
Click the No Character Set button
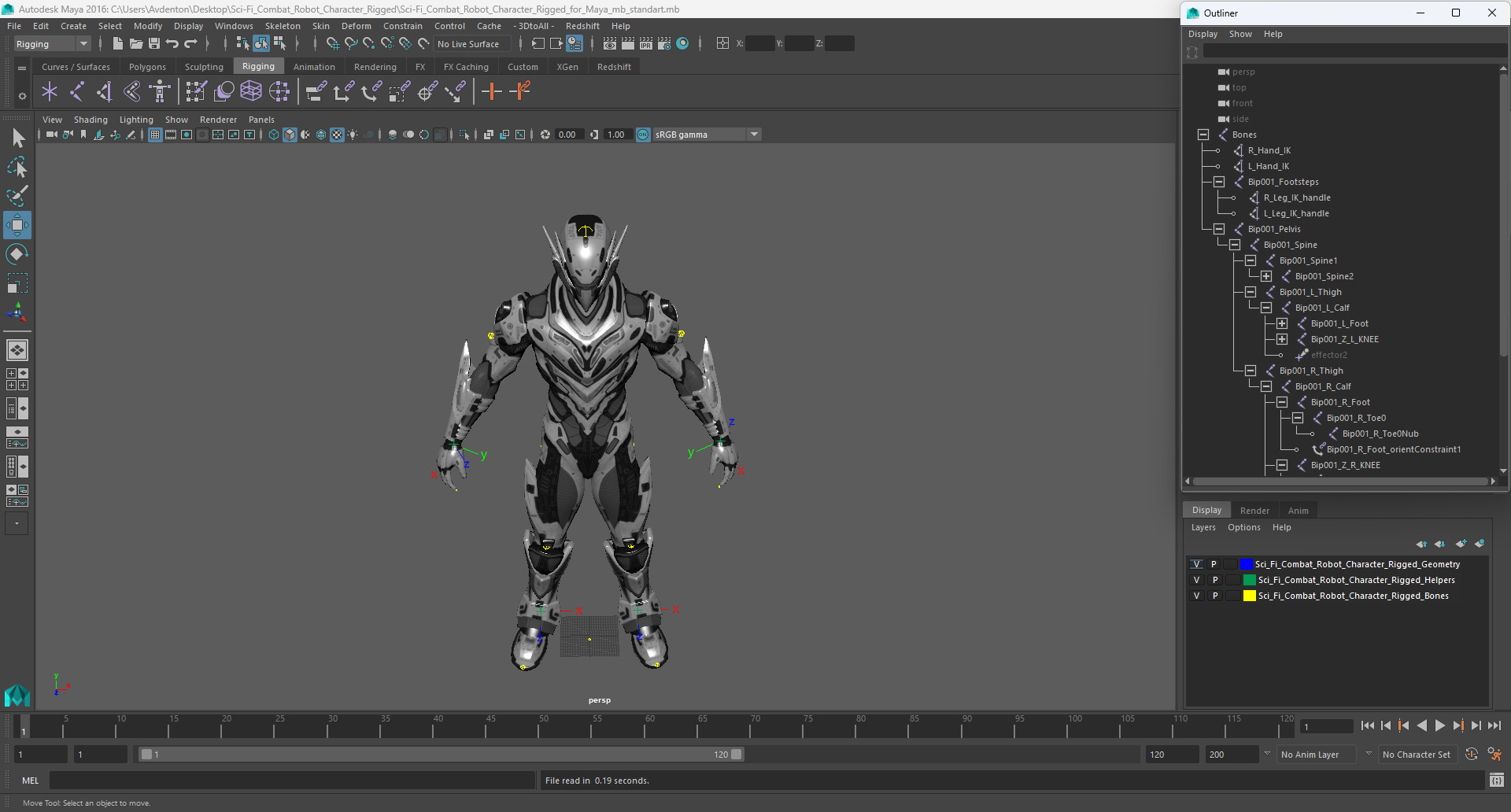(1417, 755)
